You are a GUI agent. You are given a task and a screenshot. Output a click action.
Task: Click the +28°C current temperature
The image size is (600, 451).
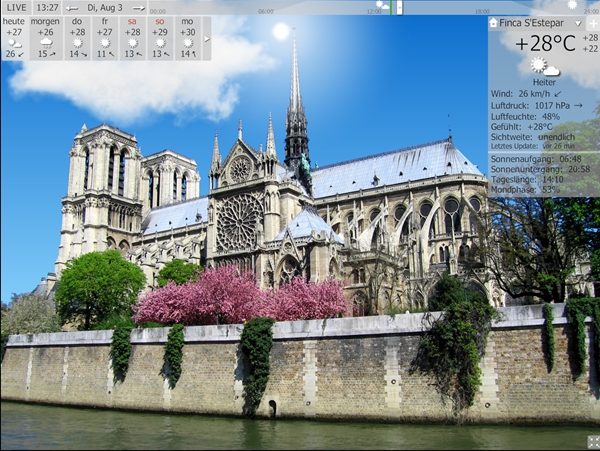[545, 43]
